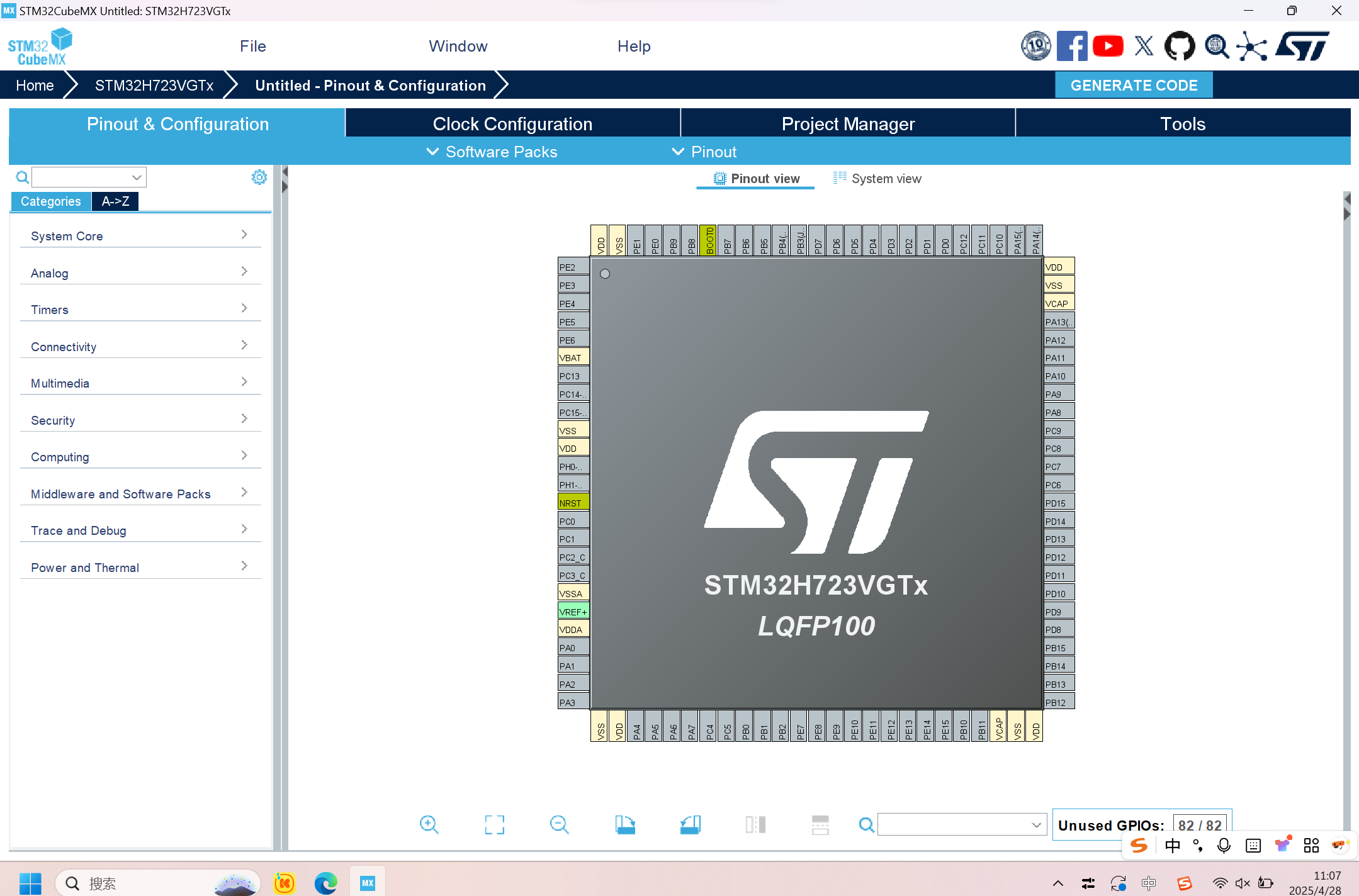
Task: Select the Categories list mode
Action: [50, 201]
